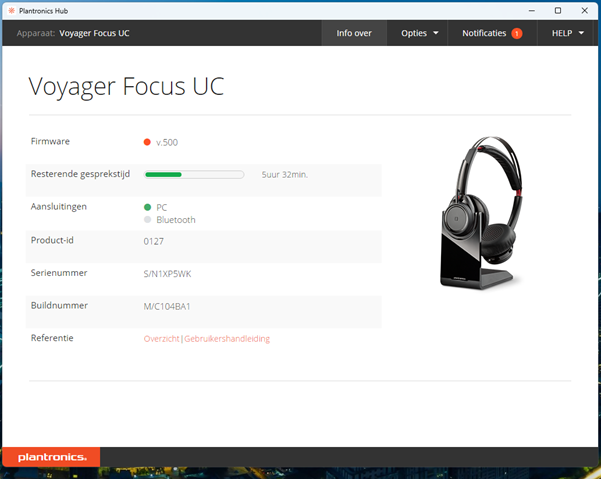601x479 pixels.
Task: Expand the Opties dropdown arrow
Action: click(x=436, y=33)
